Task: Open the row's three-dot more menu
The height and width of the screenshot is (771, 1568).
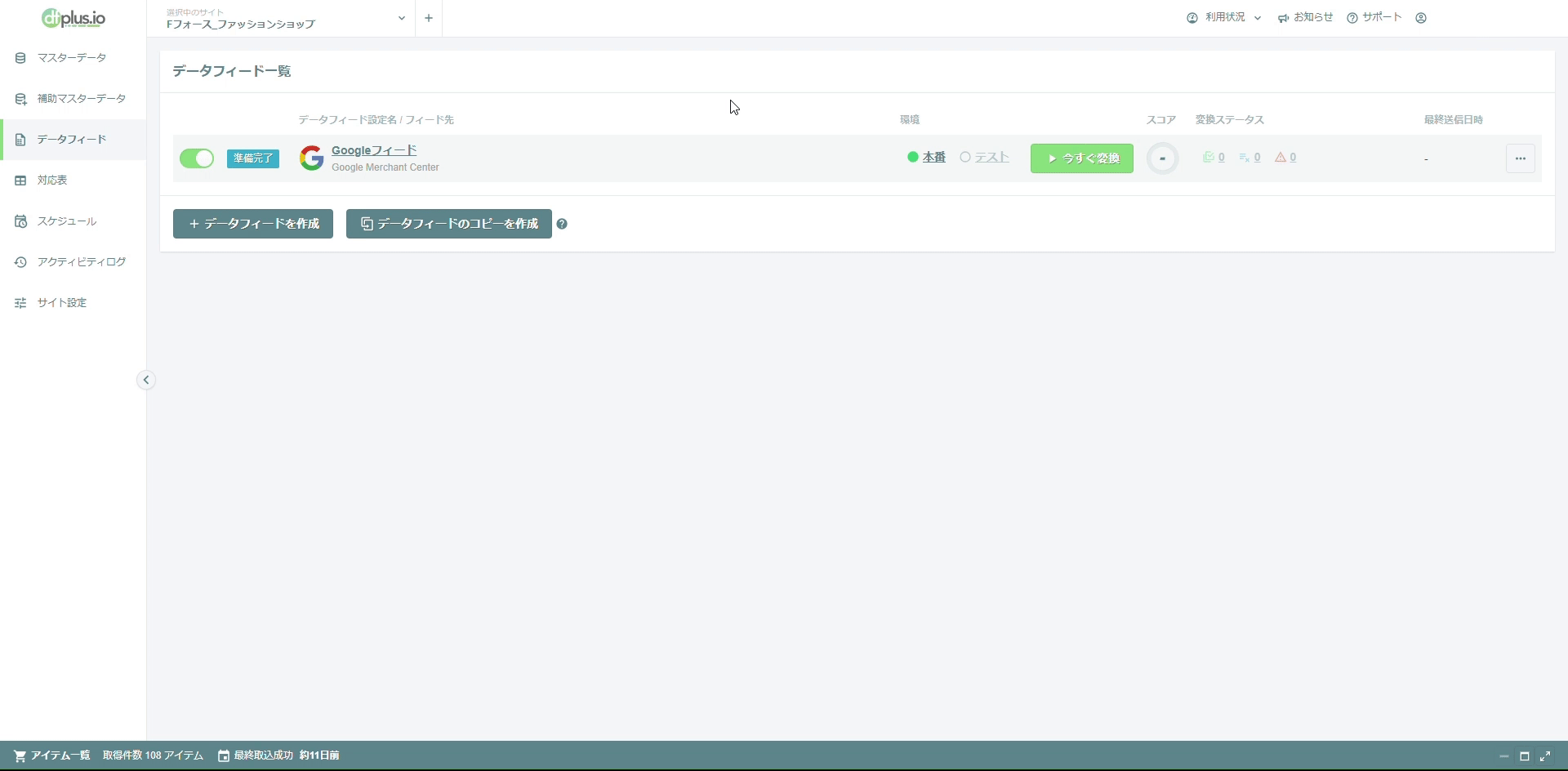Action: pos(1521,158)
